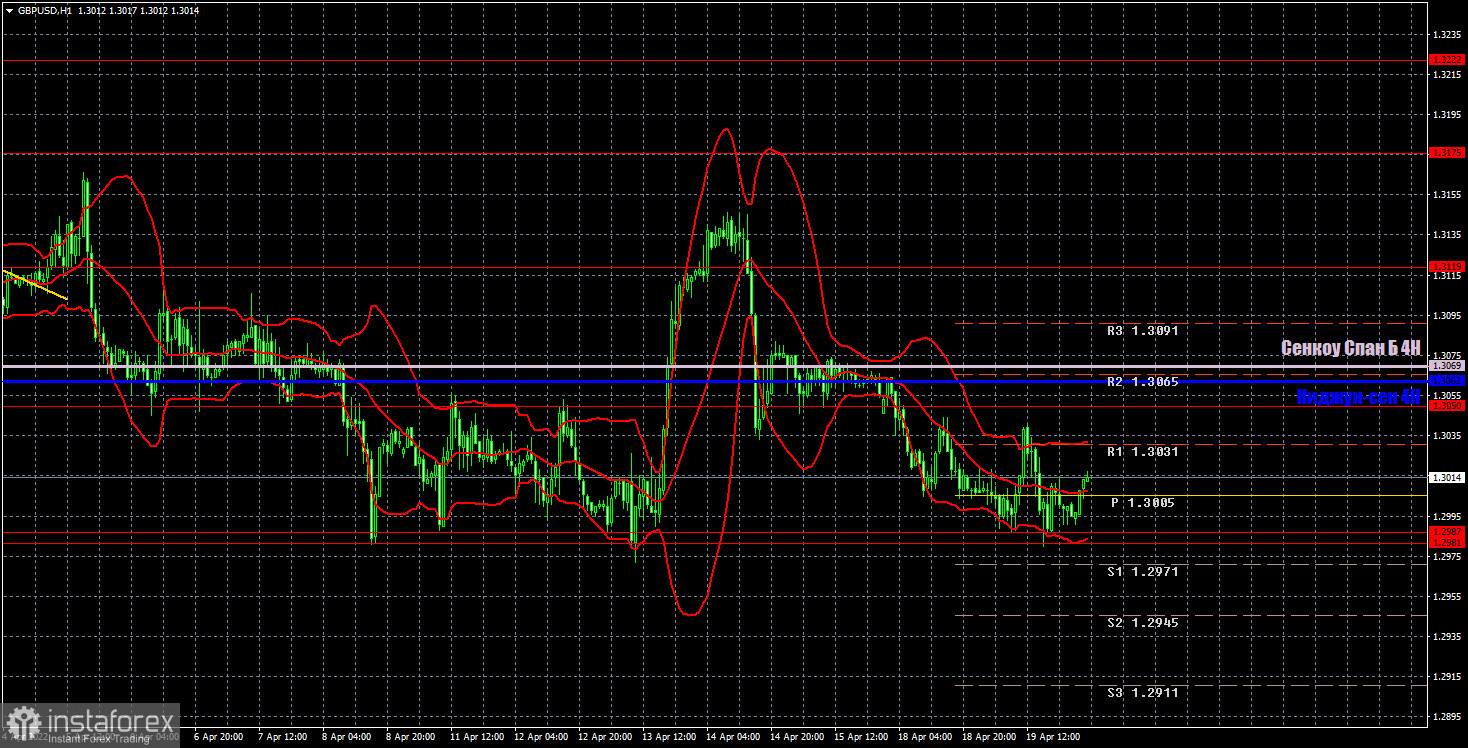Click the 18 Apr 04:00 time label
Screen dimensions: 1468x748
click(x=924, y=736)
